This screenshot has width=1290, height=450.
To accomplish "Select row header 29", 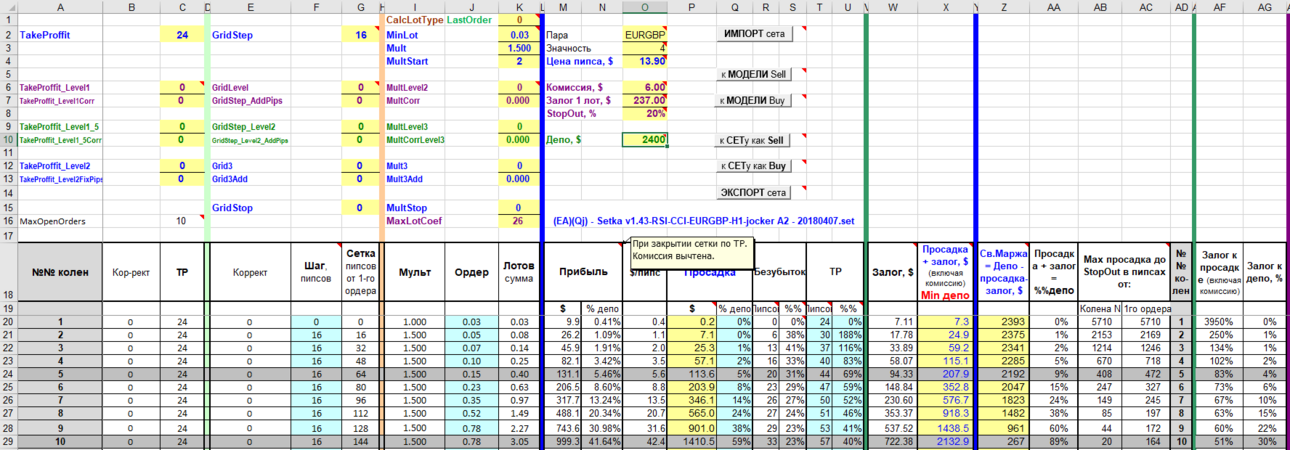I will pyautogui.click(x=8, y=441).
